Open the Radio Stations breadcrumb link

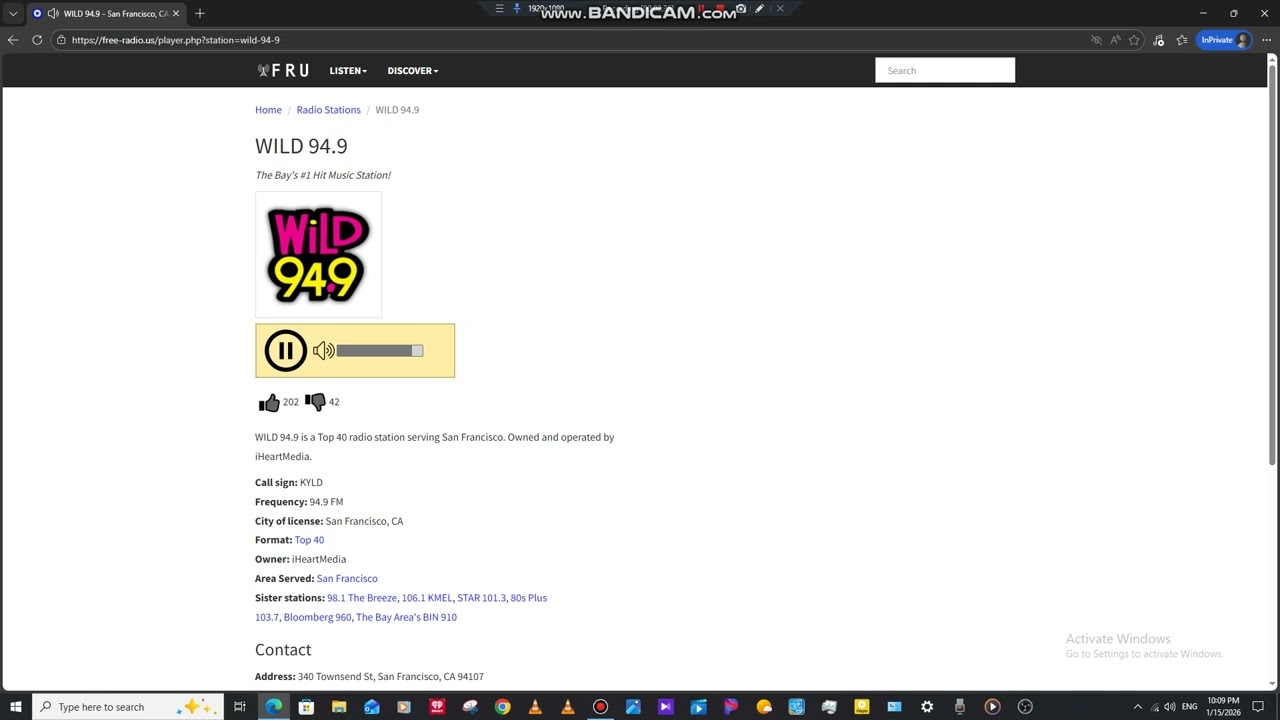[328, 110]
